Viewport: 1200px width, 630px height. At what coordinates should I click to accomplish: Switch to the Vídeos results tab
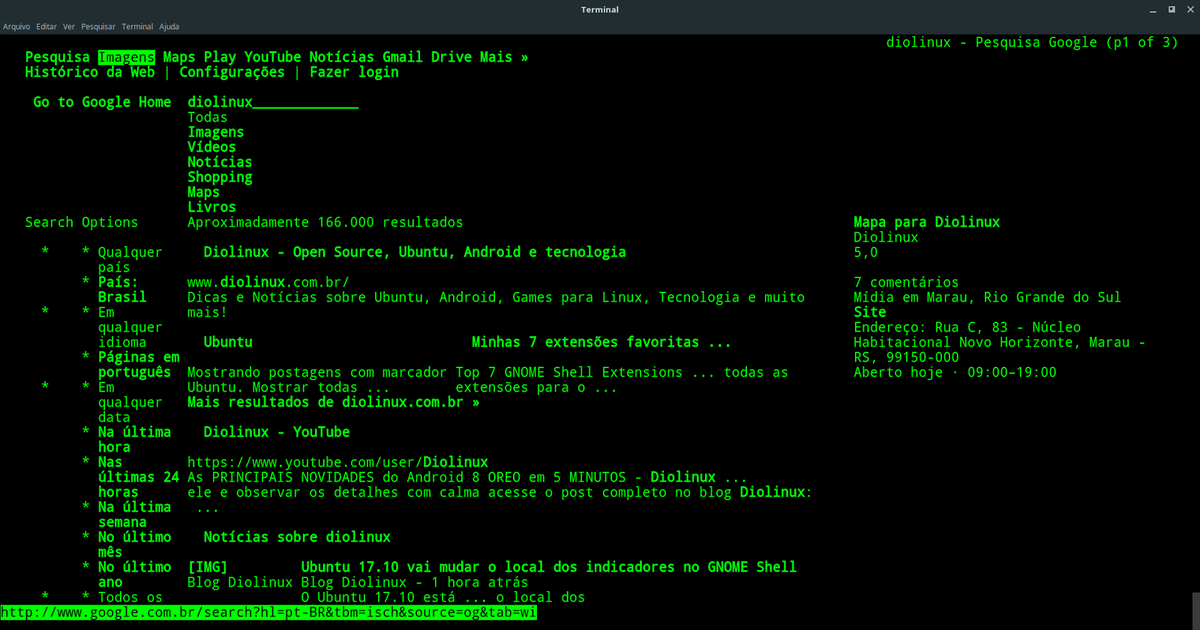pyautogui.click(x=212, y=147)
